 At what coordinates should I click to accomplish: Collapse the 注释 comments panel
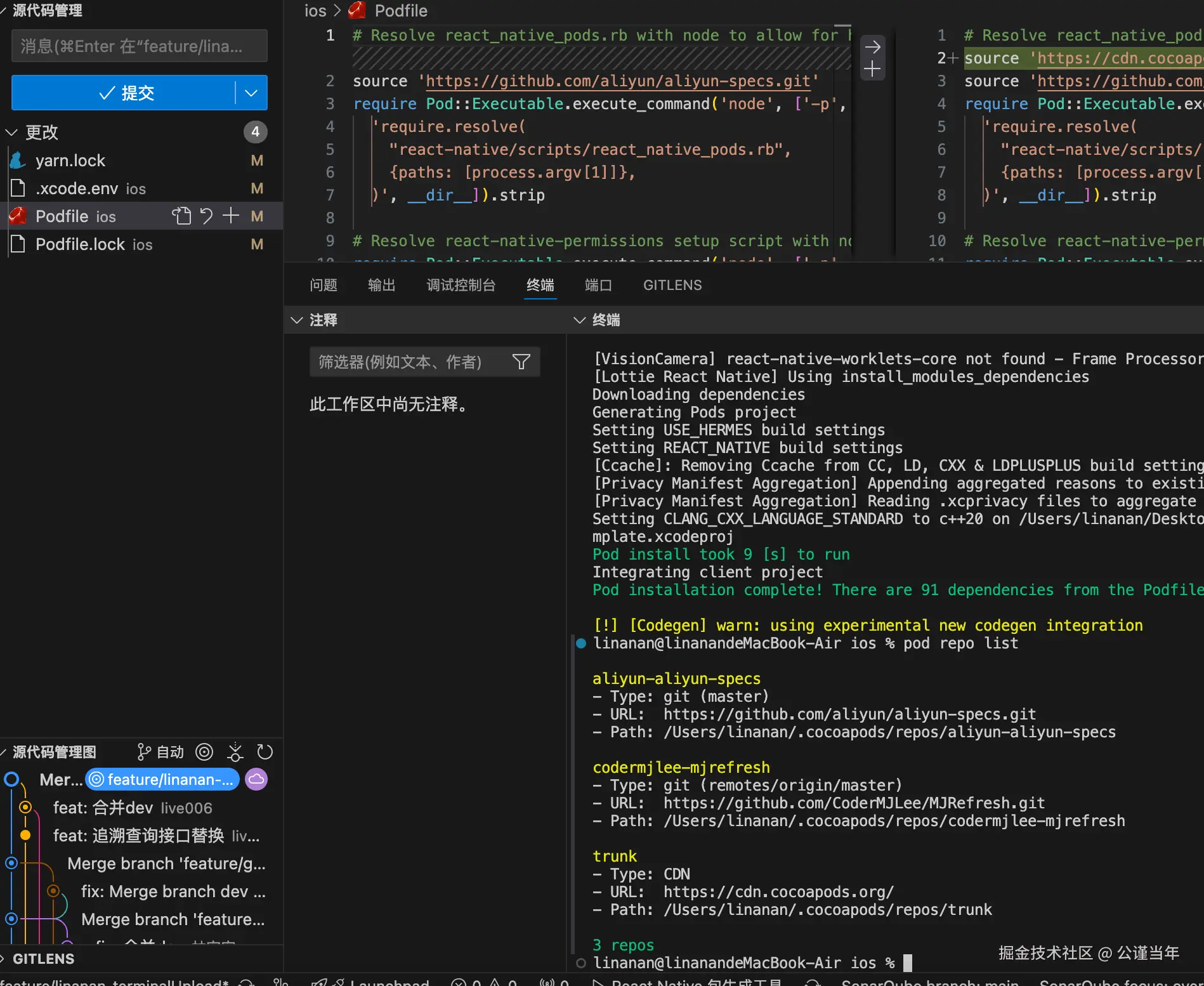296,320
